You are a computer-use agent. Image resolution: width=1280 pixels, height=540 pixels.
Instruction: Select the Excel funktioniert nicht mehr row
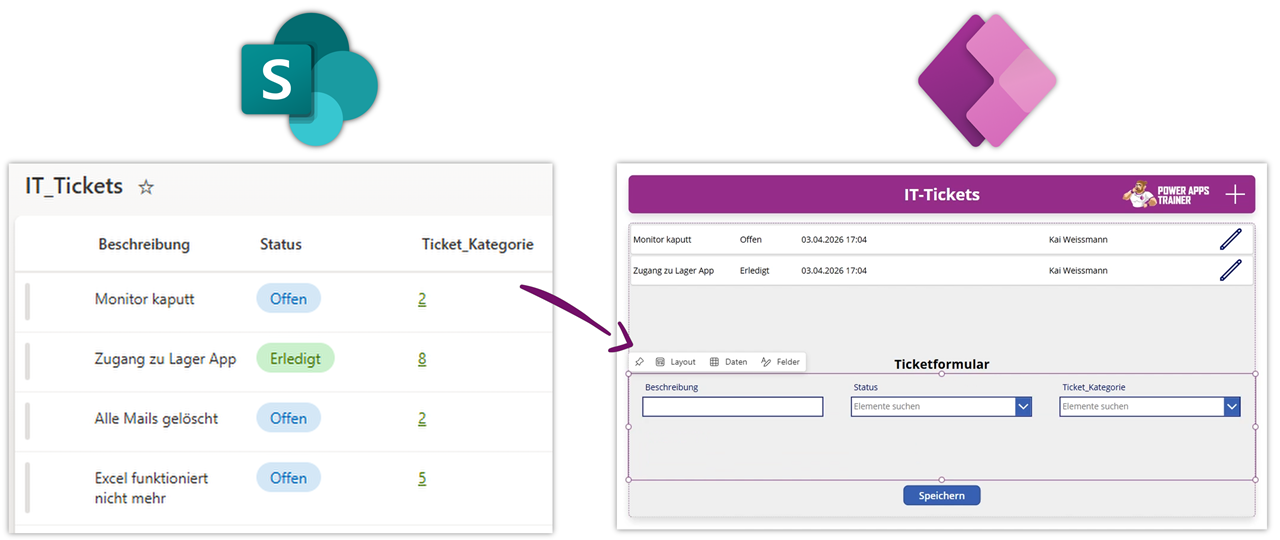pos(285,488)
